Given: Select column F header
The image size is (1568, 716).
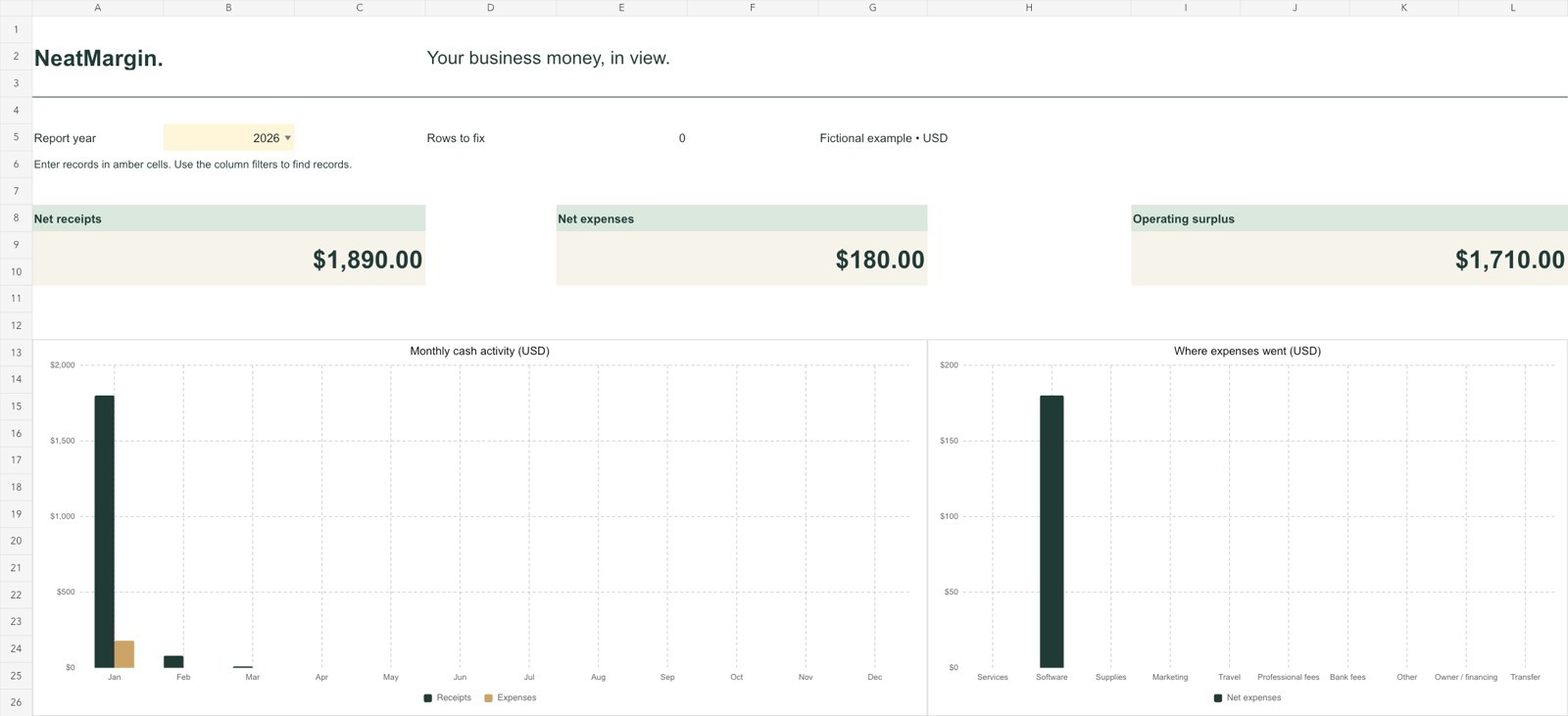Looking at the screenshot, I should pos(753,8).
